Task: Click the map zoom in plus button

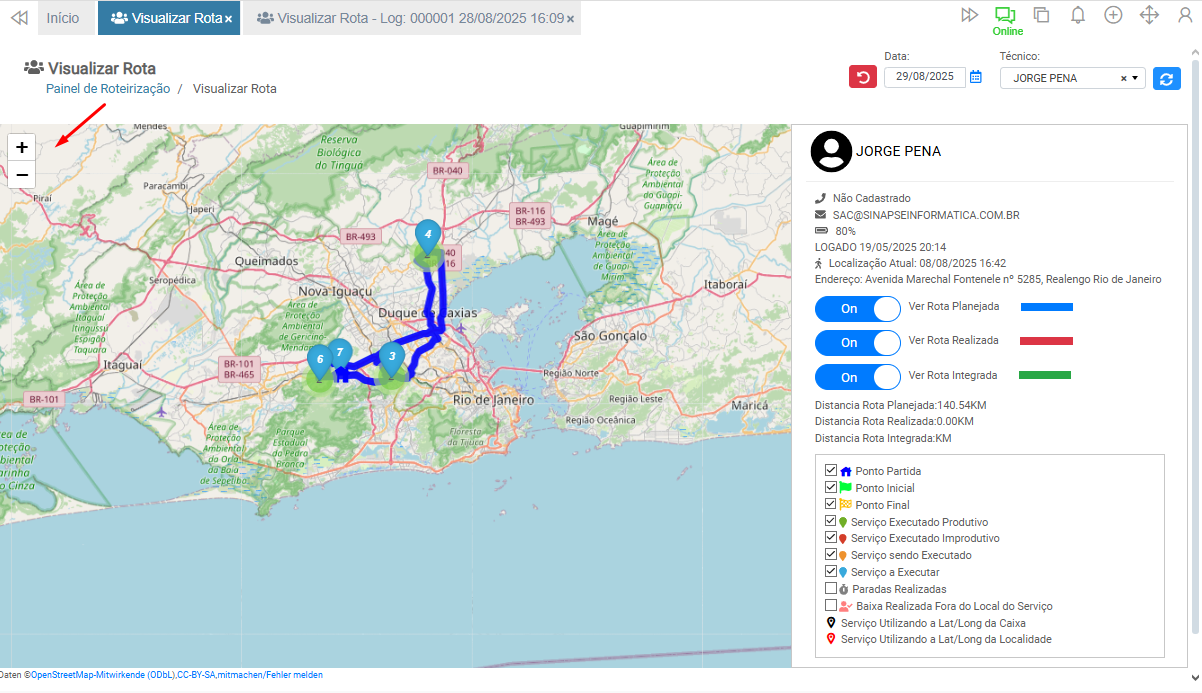Action: 21,147
